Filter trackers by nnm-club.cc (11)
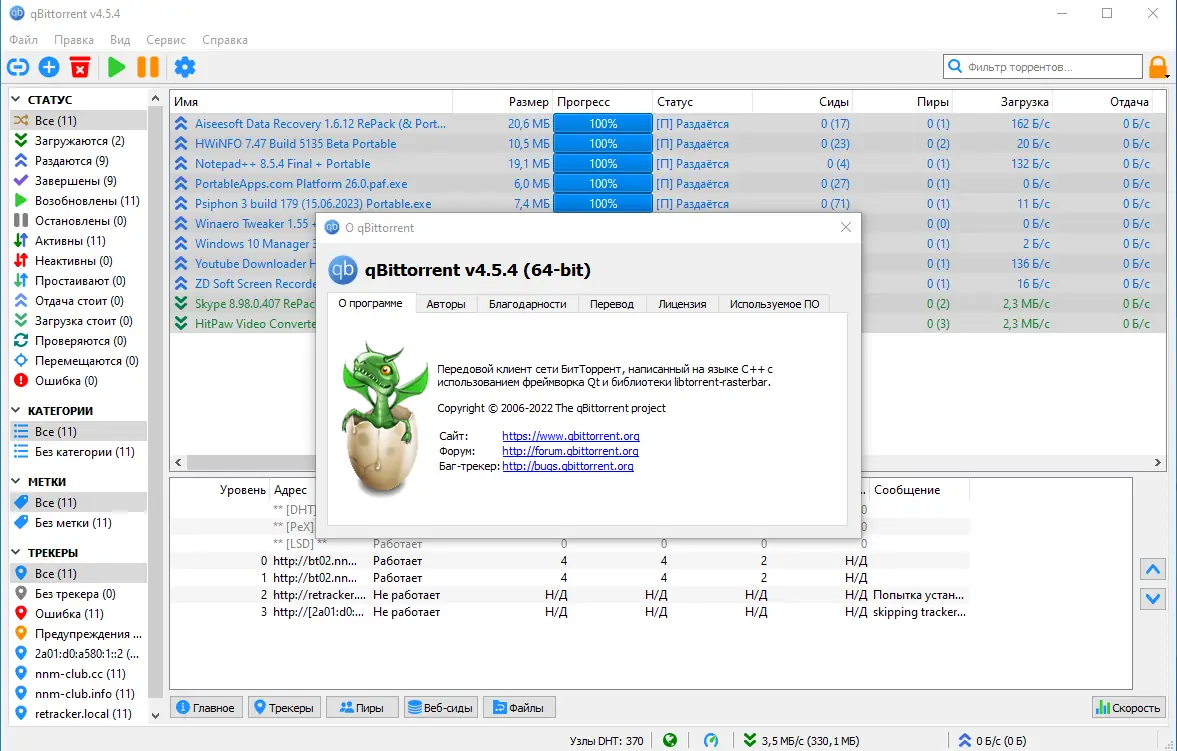The height and width of the screenshot is (751, 1177). 78,674
